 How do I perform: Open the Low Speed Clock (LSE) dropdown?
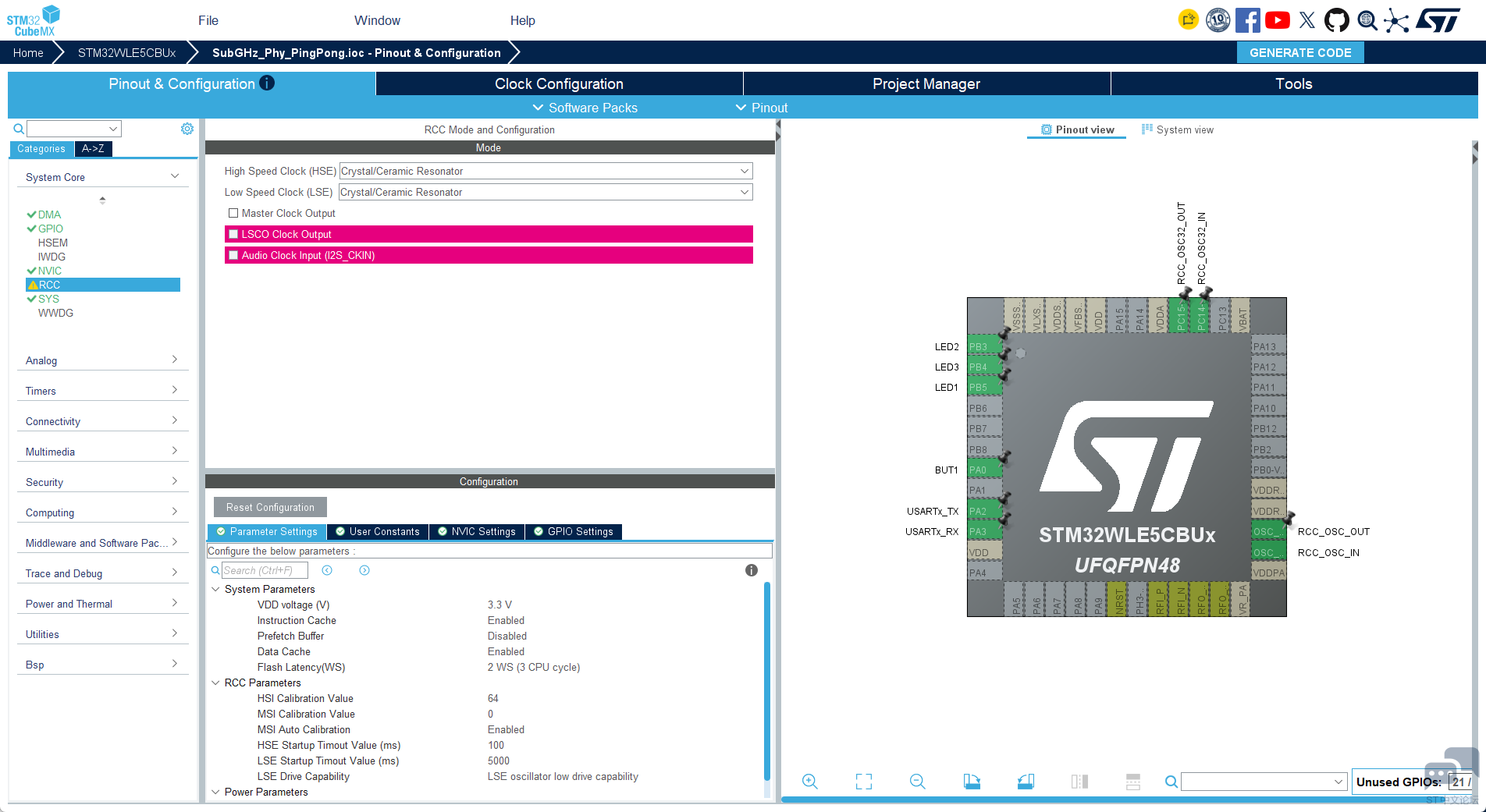pos(546,192)
